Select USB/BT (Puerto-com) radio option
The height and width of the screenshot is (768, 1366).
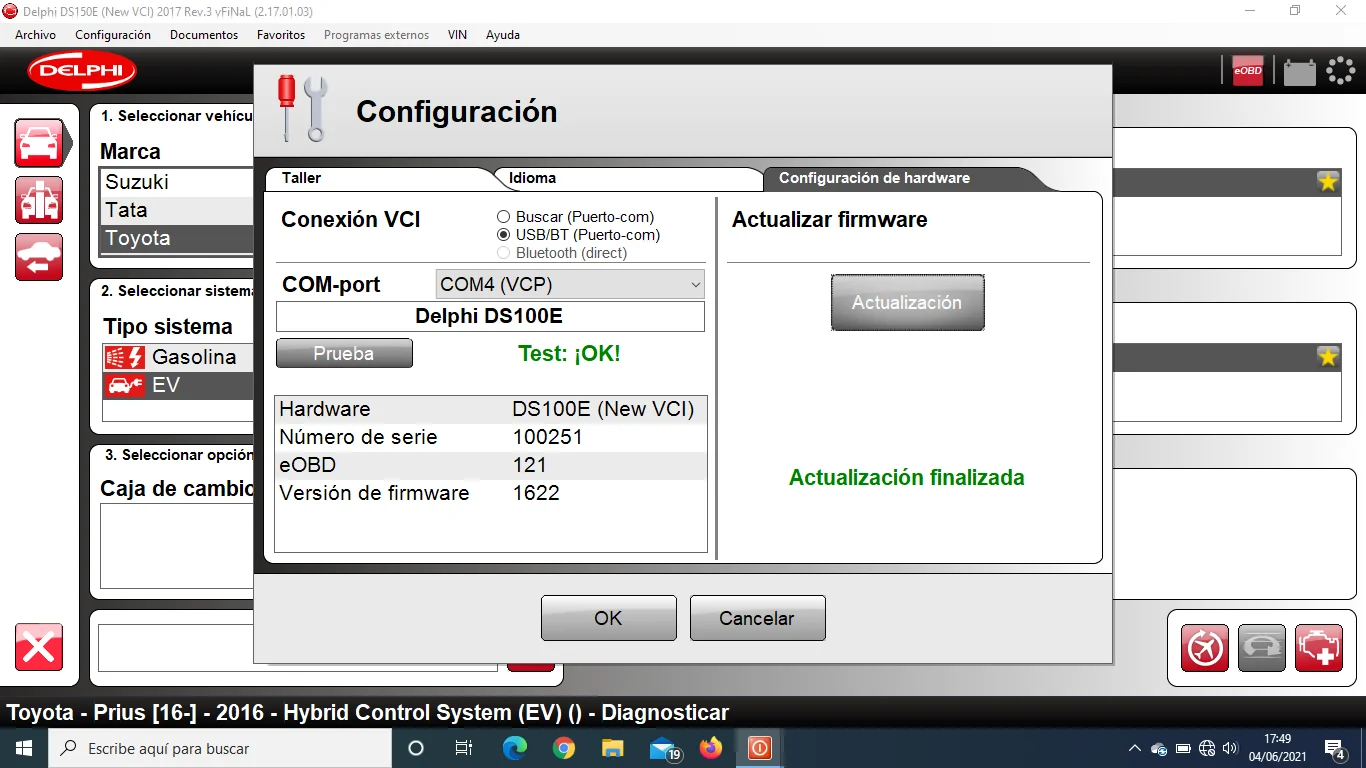pos(504,235)
